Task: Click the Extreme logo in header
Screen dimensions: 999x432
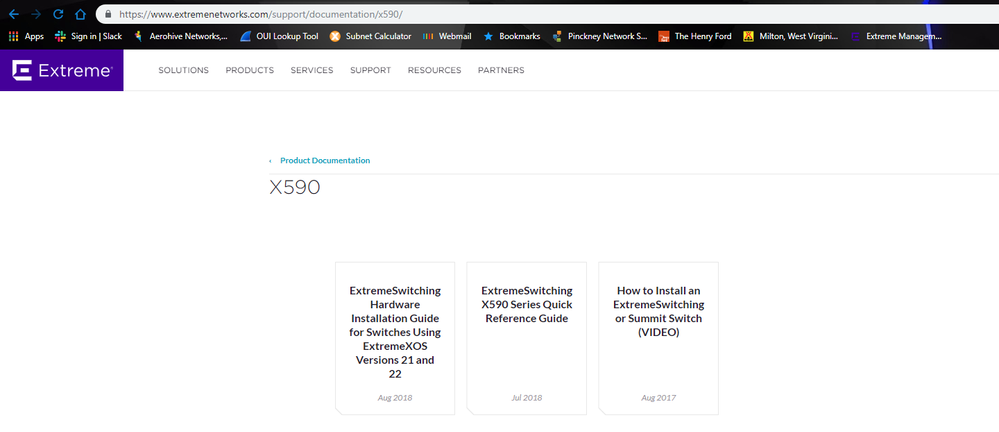Action: (61, 71)
